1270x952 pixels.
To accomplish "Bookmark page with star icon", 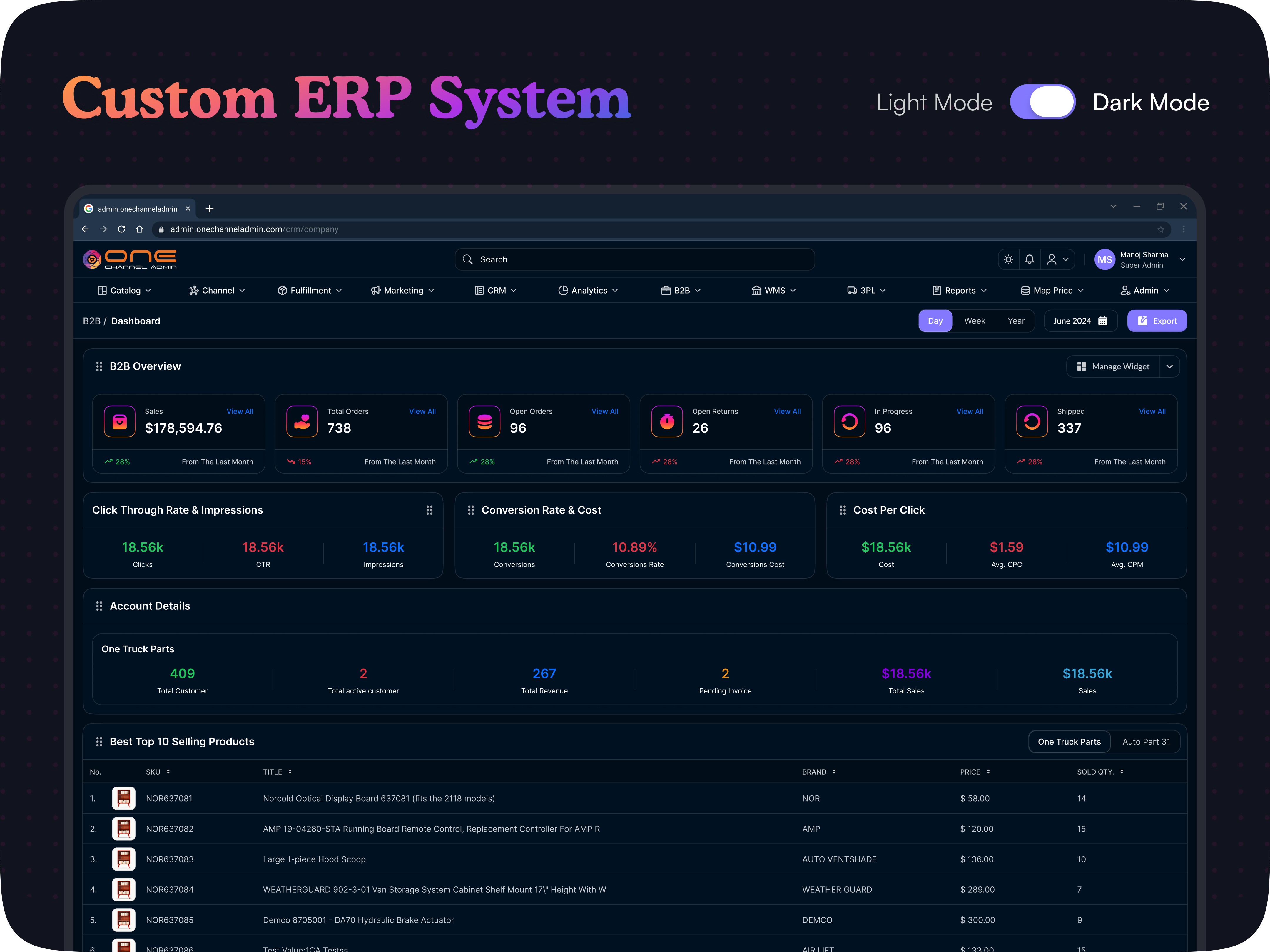I will [1160, 229].
